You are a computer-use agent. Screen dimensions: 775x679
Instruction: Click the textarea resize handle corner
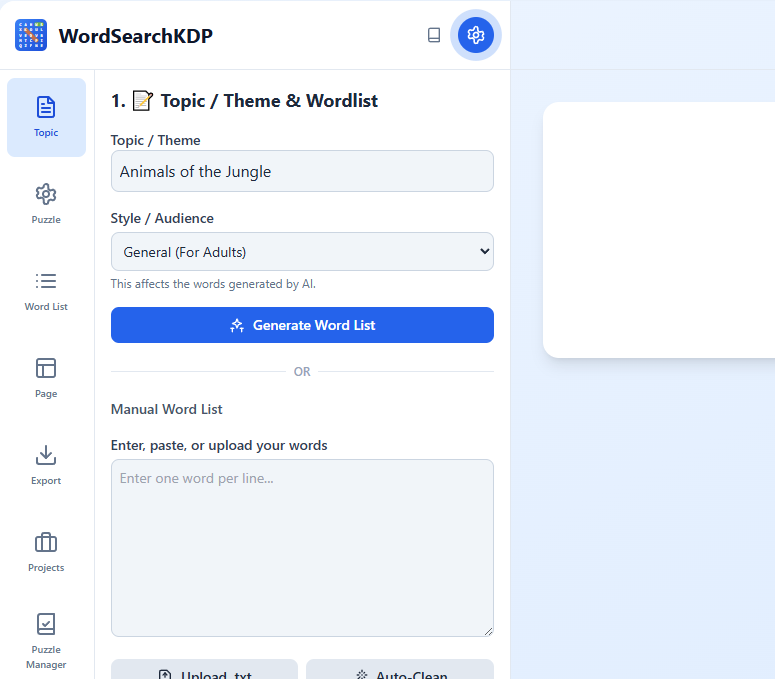tap(488, 631)
